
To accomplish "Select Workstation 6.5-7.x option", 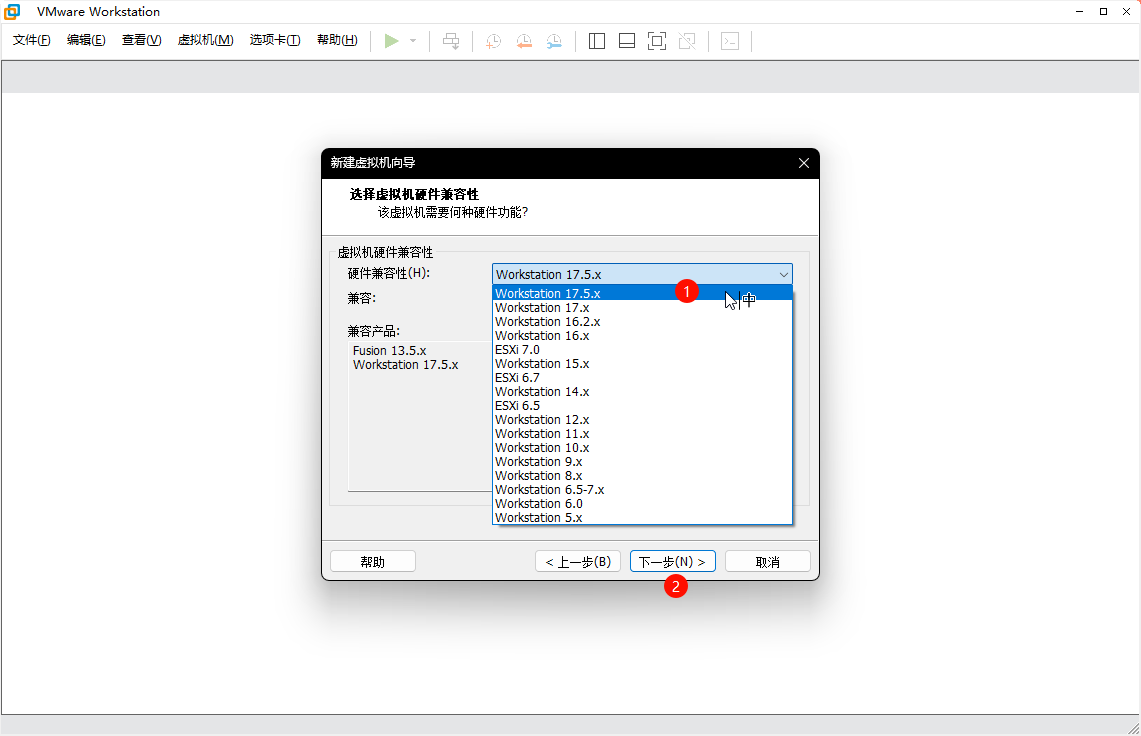I will click(x=642, y=490).
